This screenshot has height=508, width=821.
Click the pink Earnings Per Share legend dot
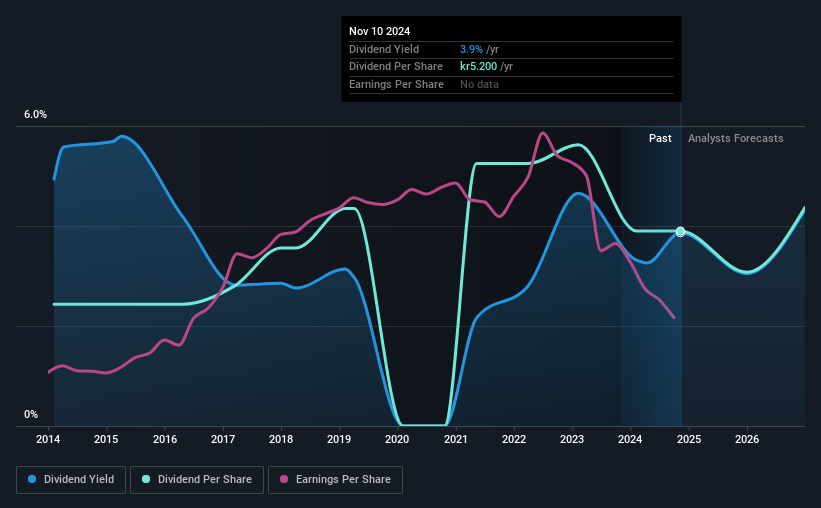tap(284, 479)
